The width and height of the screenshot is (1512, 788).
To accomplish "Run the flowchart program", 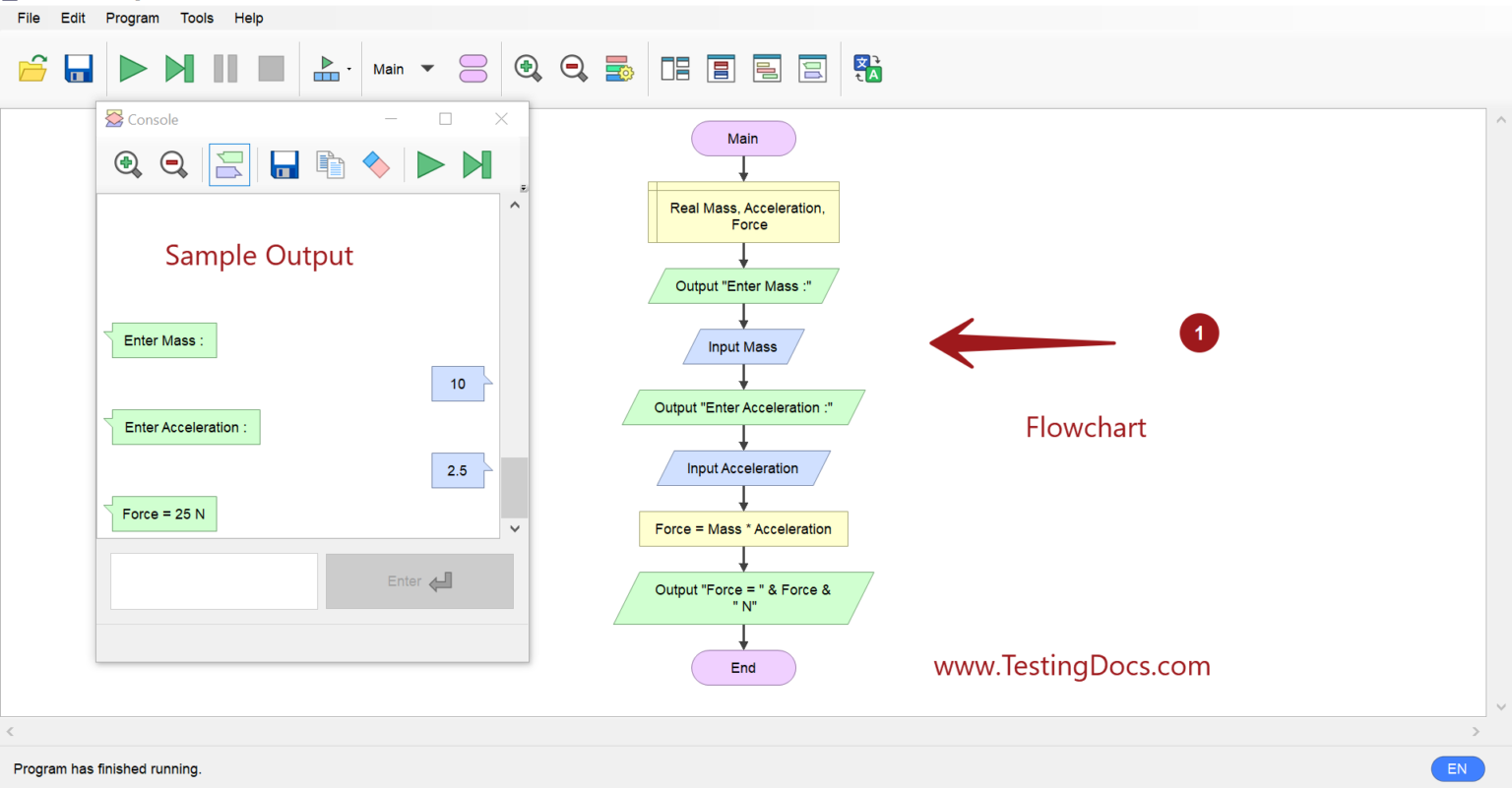I will (133, 68).
